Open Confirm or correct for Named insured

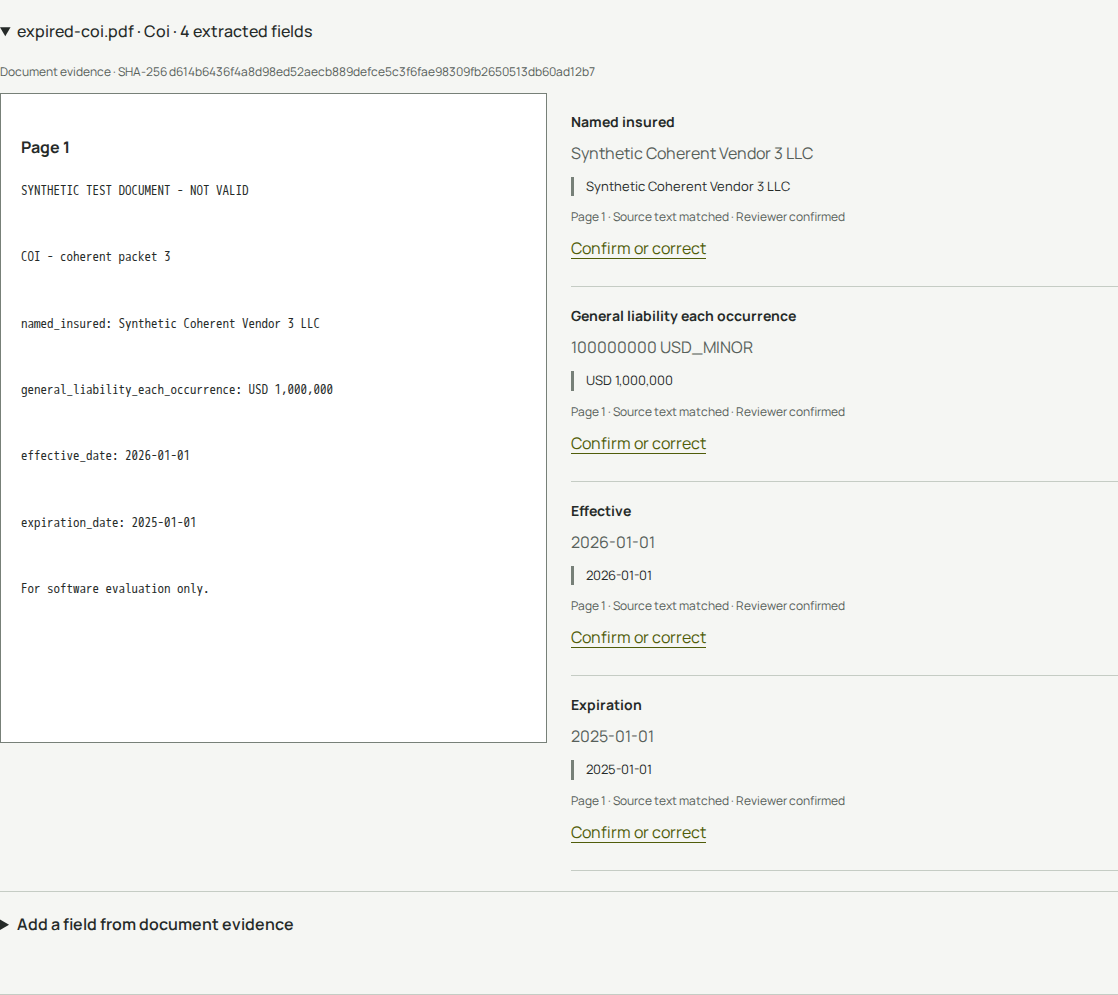tap(638, 249)
